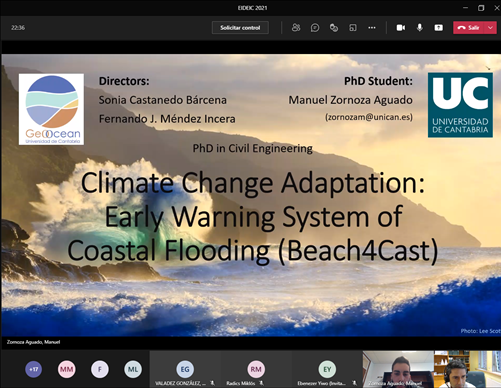Click the EIDEIC 2021 window title
The image size is (501, 388).
(252, 8)
